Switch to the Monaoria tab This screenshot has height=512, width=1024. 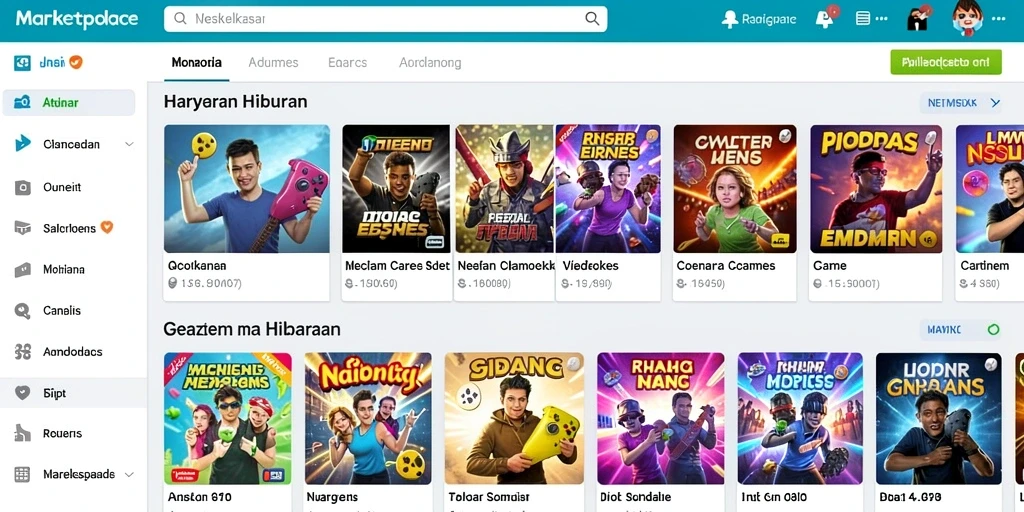tap(197, 63)
